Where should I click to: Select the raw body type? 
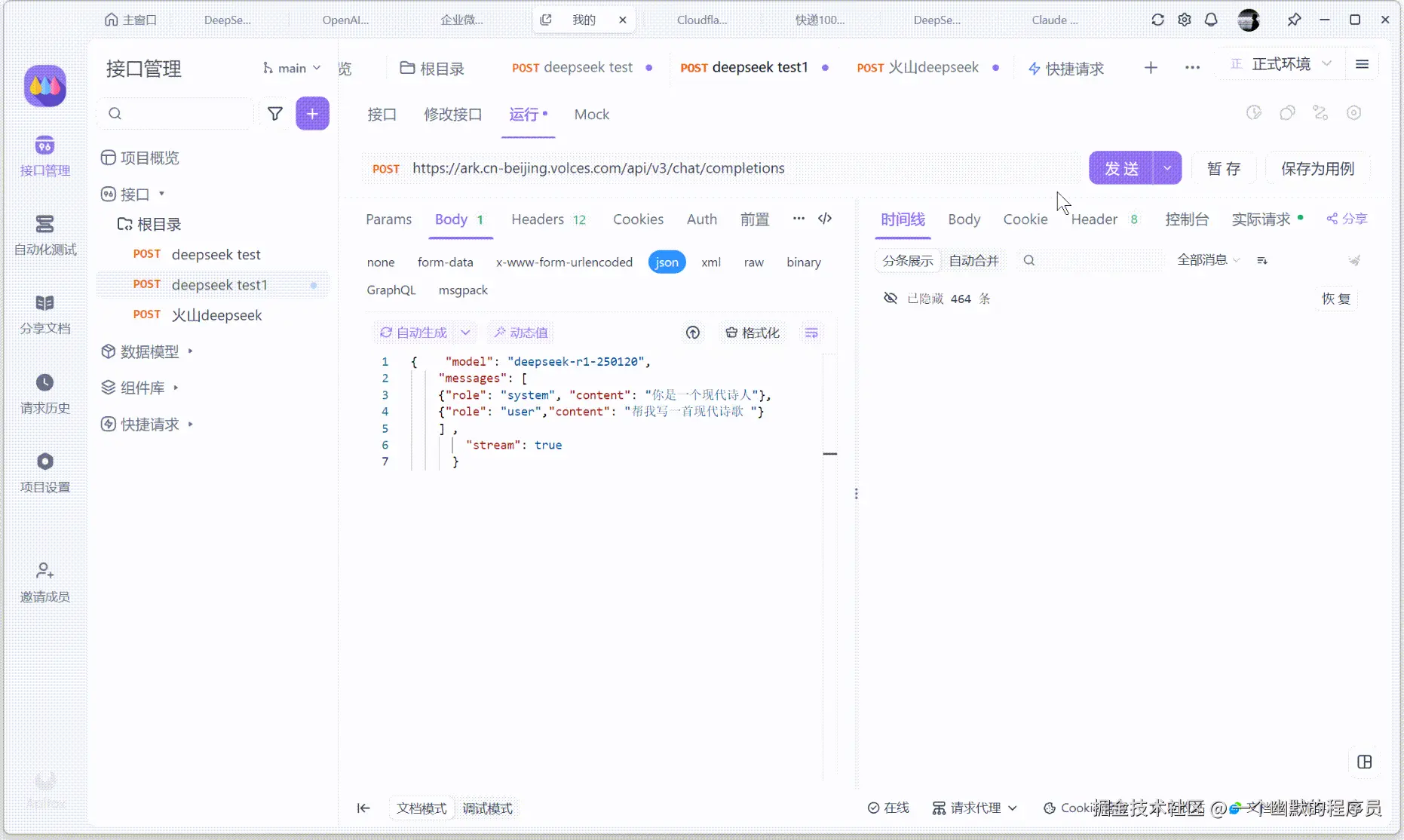point(754,262)
